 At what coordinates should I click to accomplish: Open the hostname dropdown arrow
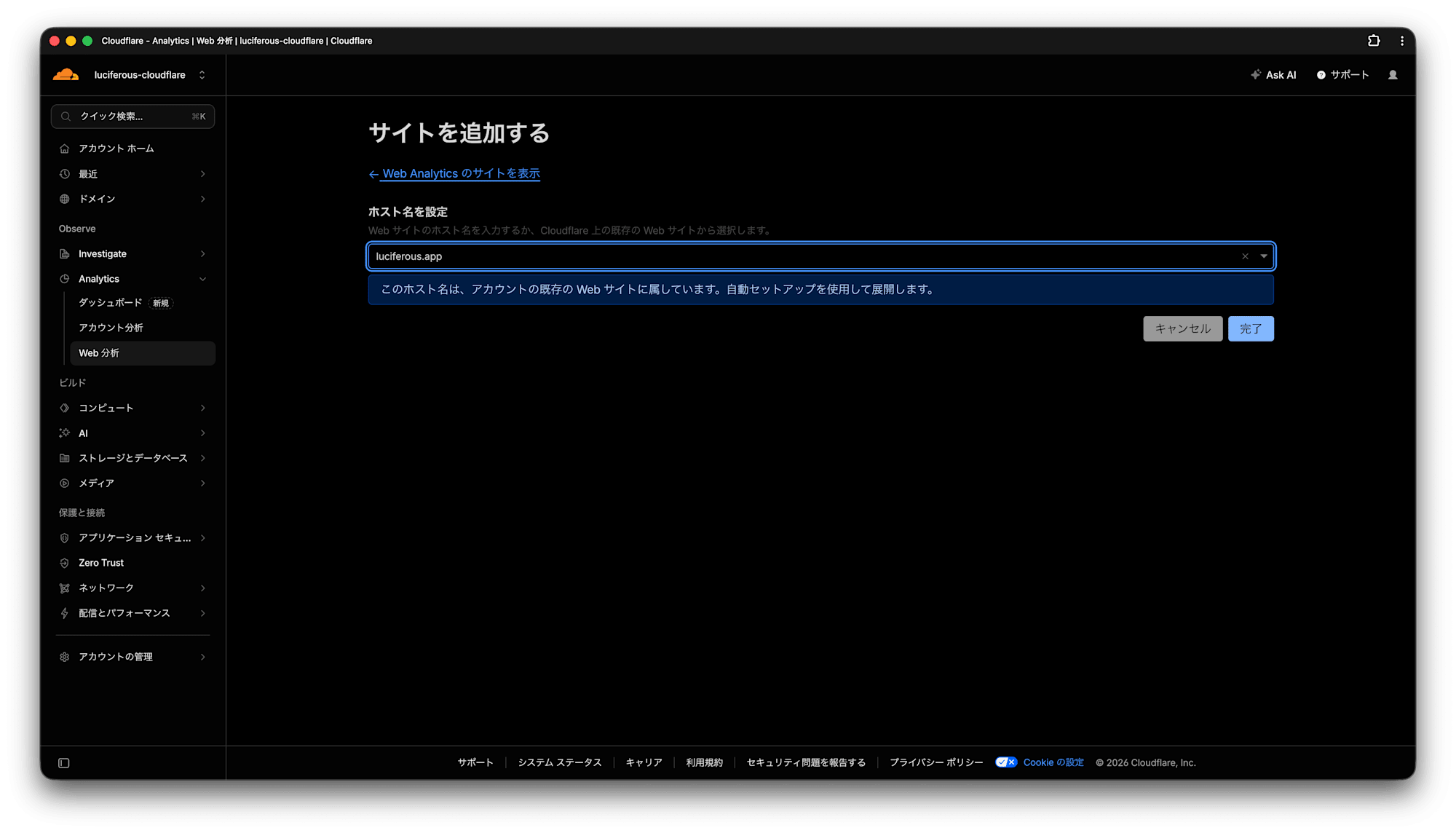1264,256
